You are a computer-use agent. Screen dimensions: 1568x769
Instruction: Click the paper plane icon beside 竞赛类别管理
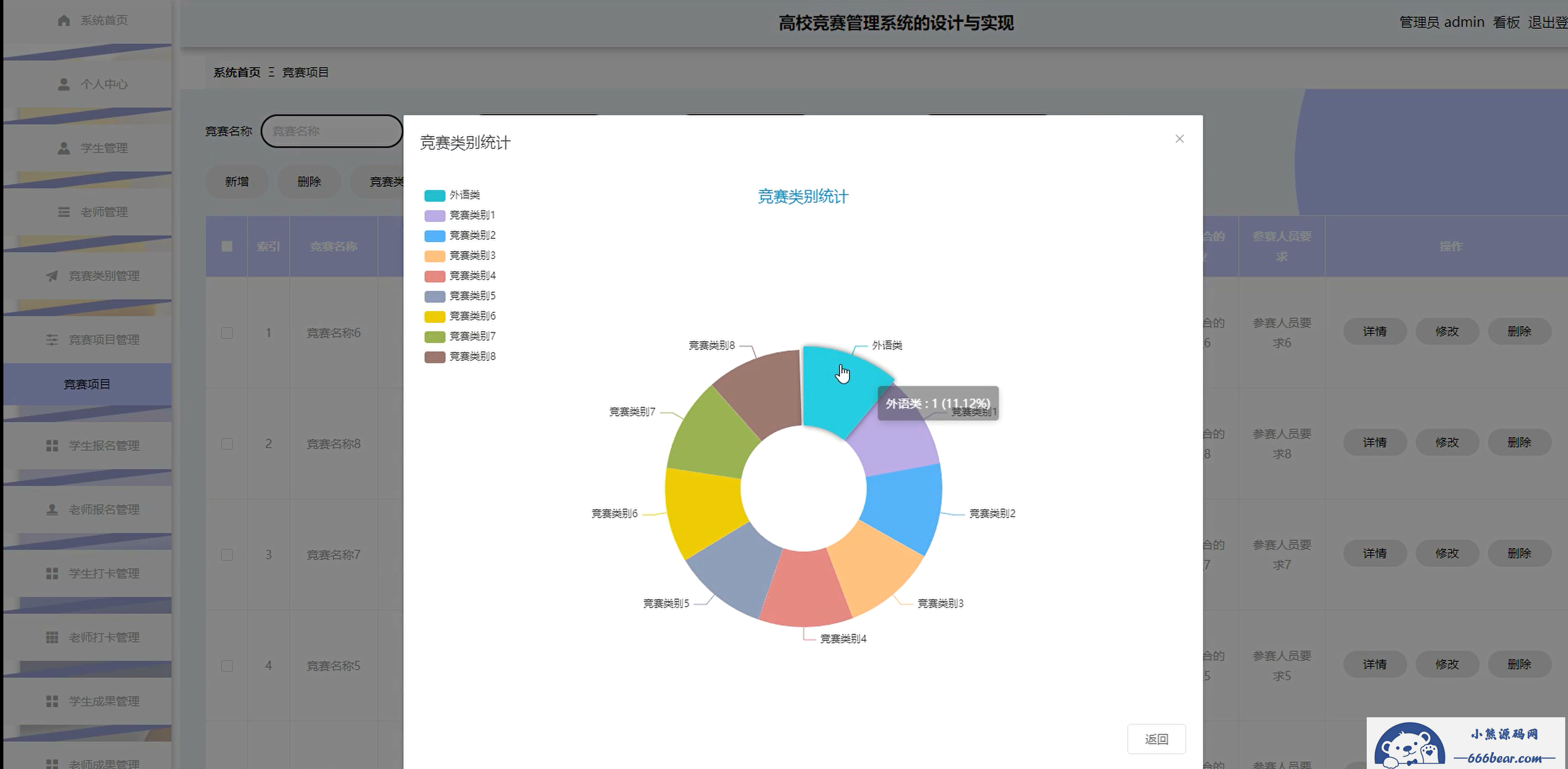point(52,275)
